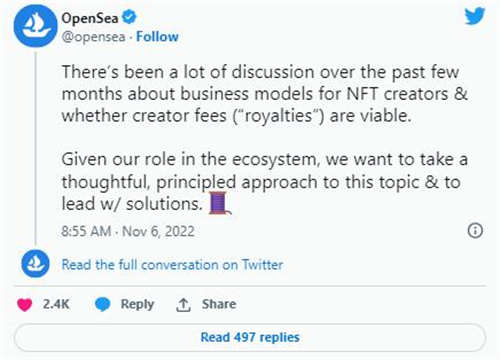This screenshot has width=500, height=360.
Task: Click the Twitter bird logo
Action: [x=475, y=17]
